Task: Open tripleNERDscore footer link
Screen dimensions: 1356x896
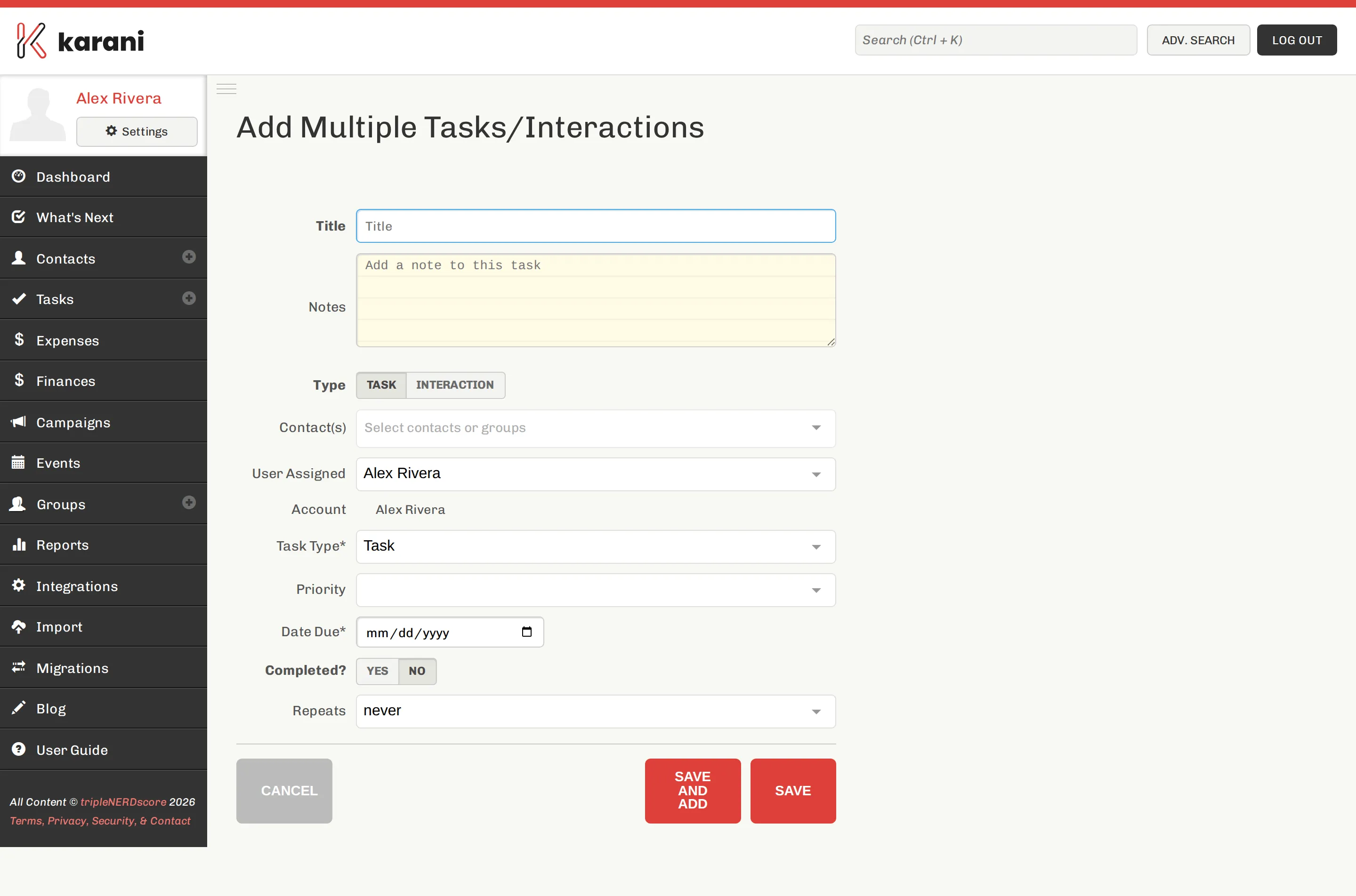Action: click(x=123, y=802)
